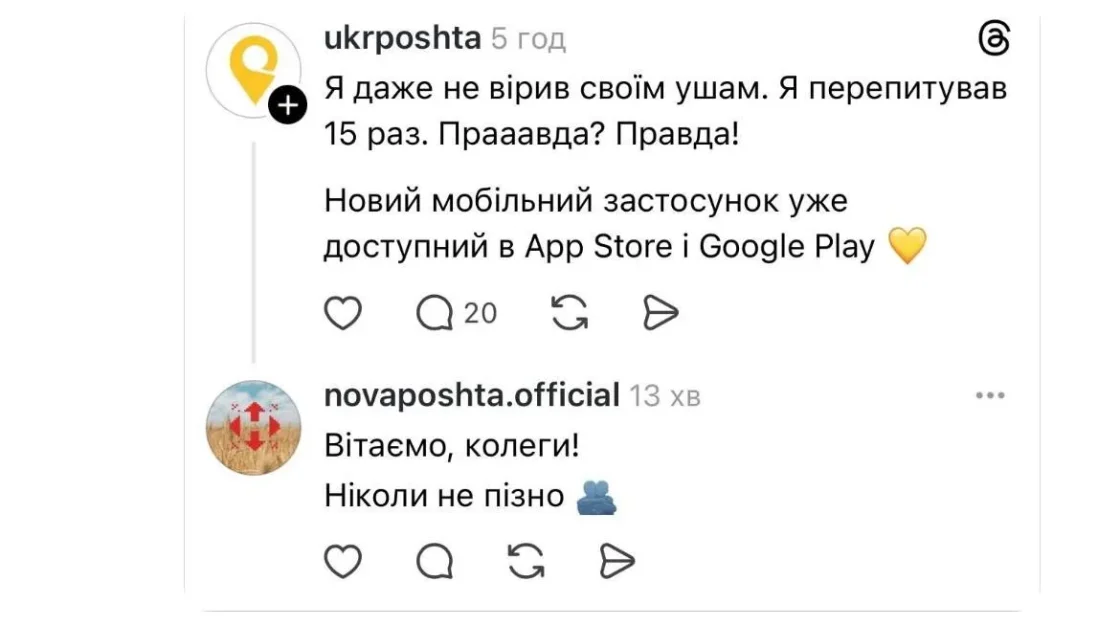
Task: Reply to novaposhta.official comment
Action: [434, 562]
